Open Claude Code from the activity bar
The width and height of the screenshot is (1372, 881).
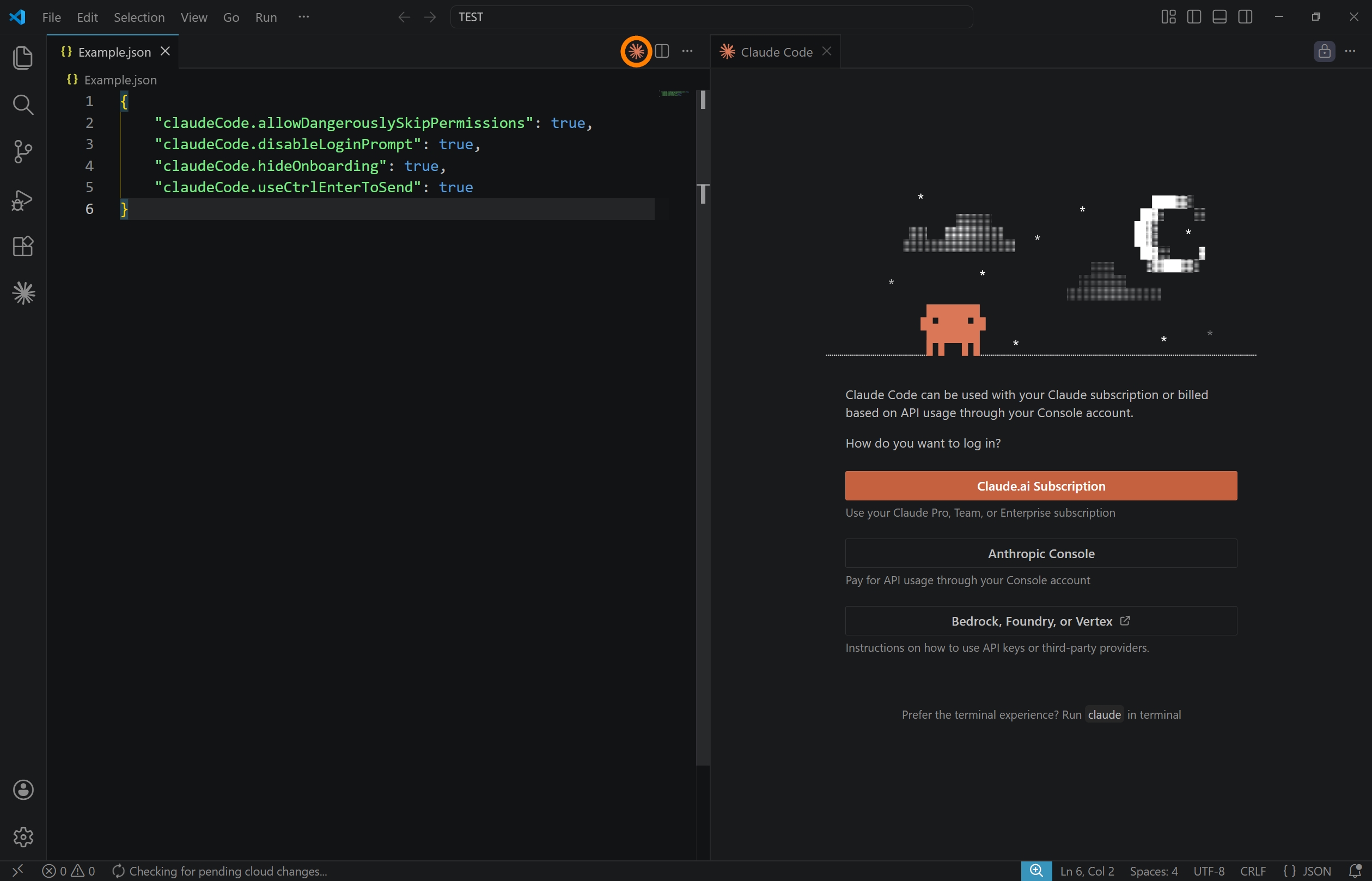coord(23,293)
